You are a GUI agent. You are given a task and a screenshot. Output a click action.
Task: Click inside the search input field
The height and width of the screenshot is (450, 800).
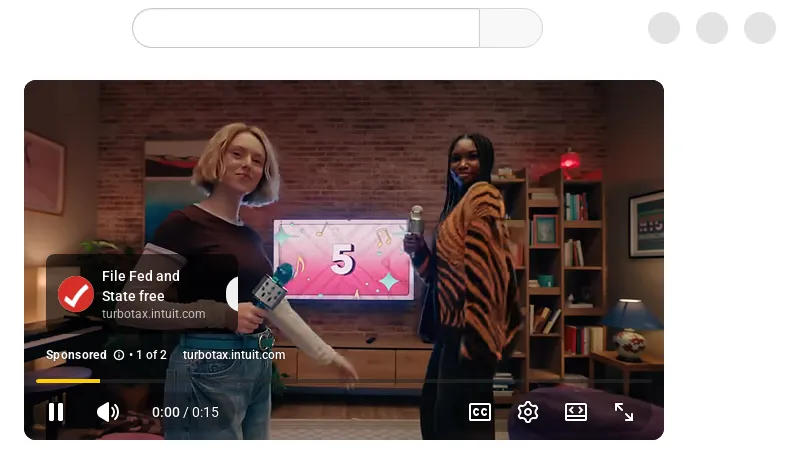[305, 28]
